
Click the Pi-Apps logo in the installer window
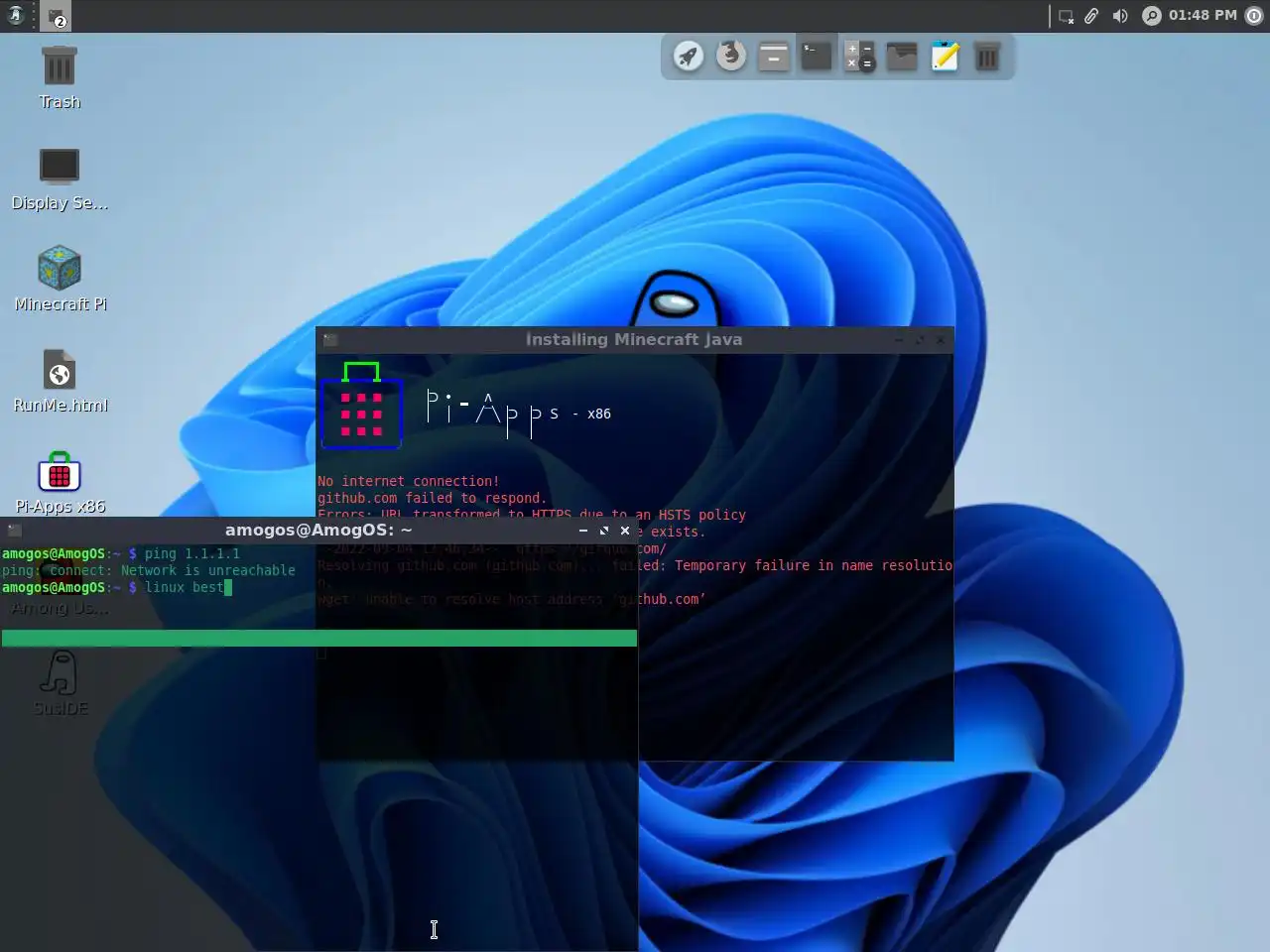click(x=361, y=406)
